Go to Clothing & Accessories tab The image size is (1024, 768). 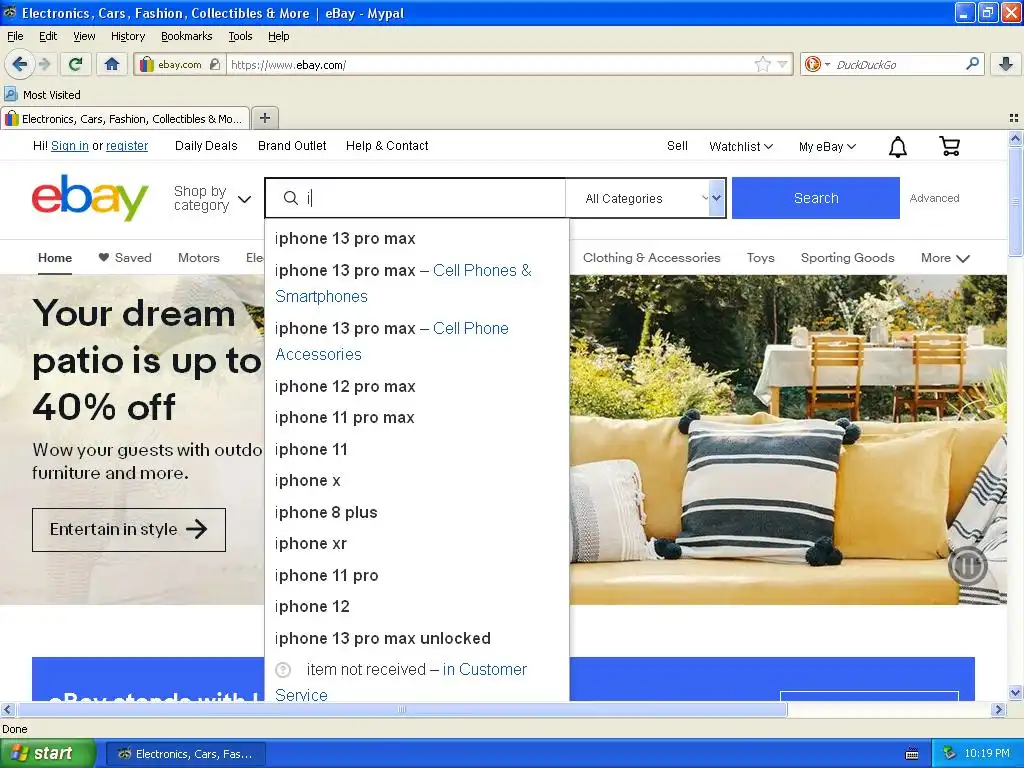tap(651, 258)
